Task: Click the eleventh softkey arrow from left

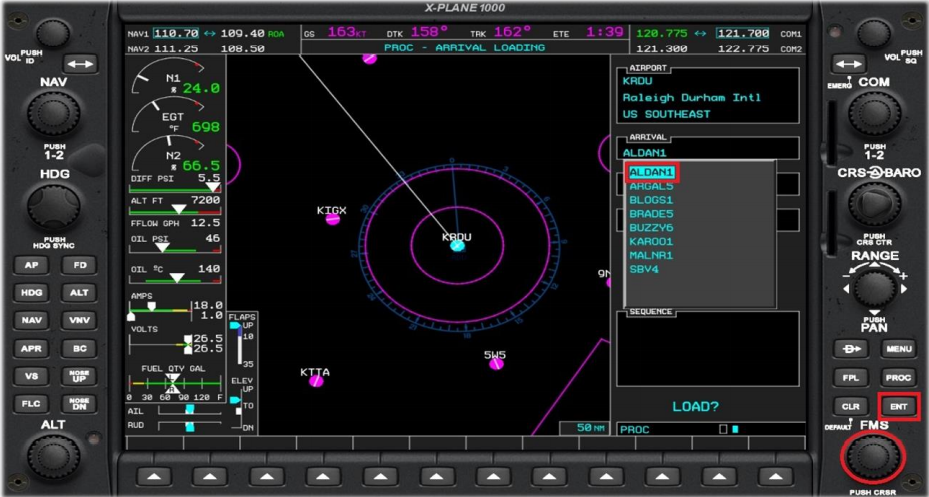Action: coord(719,476)
